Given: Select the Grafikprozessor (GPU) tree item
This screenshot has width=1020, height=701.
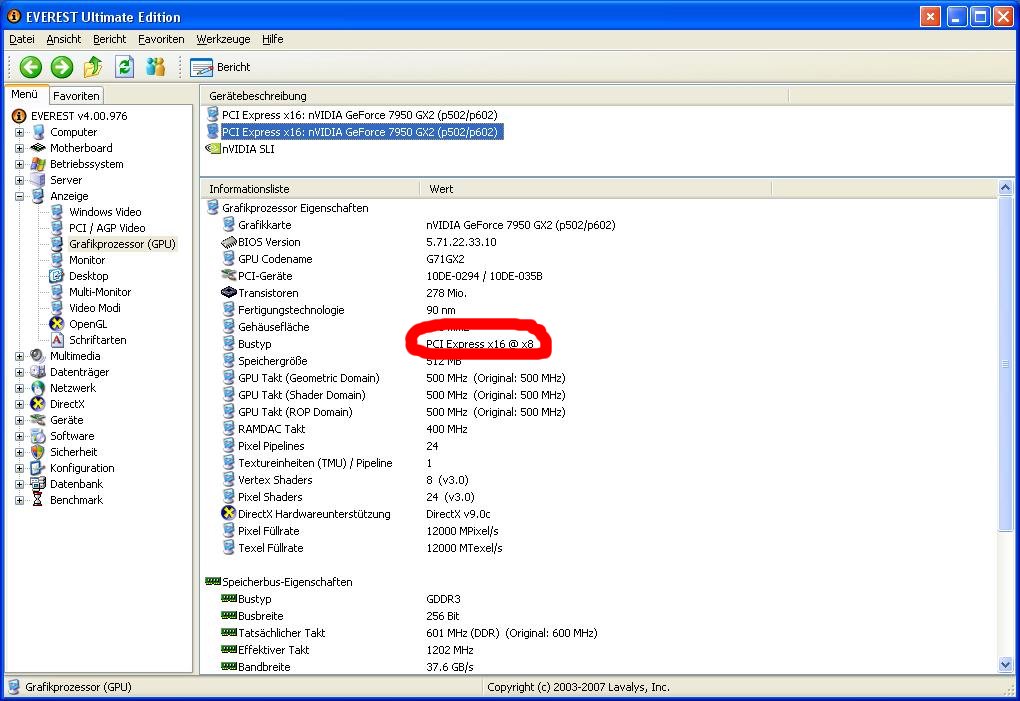Looking at the screenshot, I should click(122, 244).
